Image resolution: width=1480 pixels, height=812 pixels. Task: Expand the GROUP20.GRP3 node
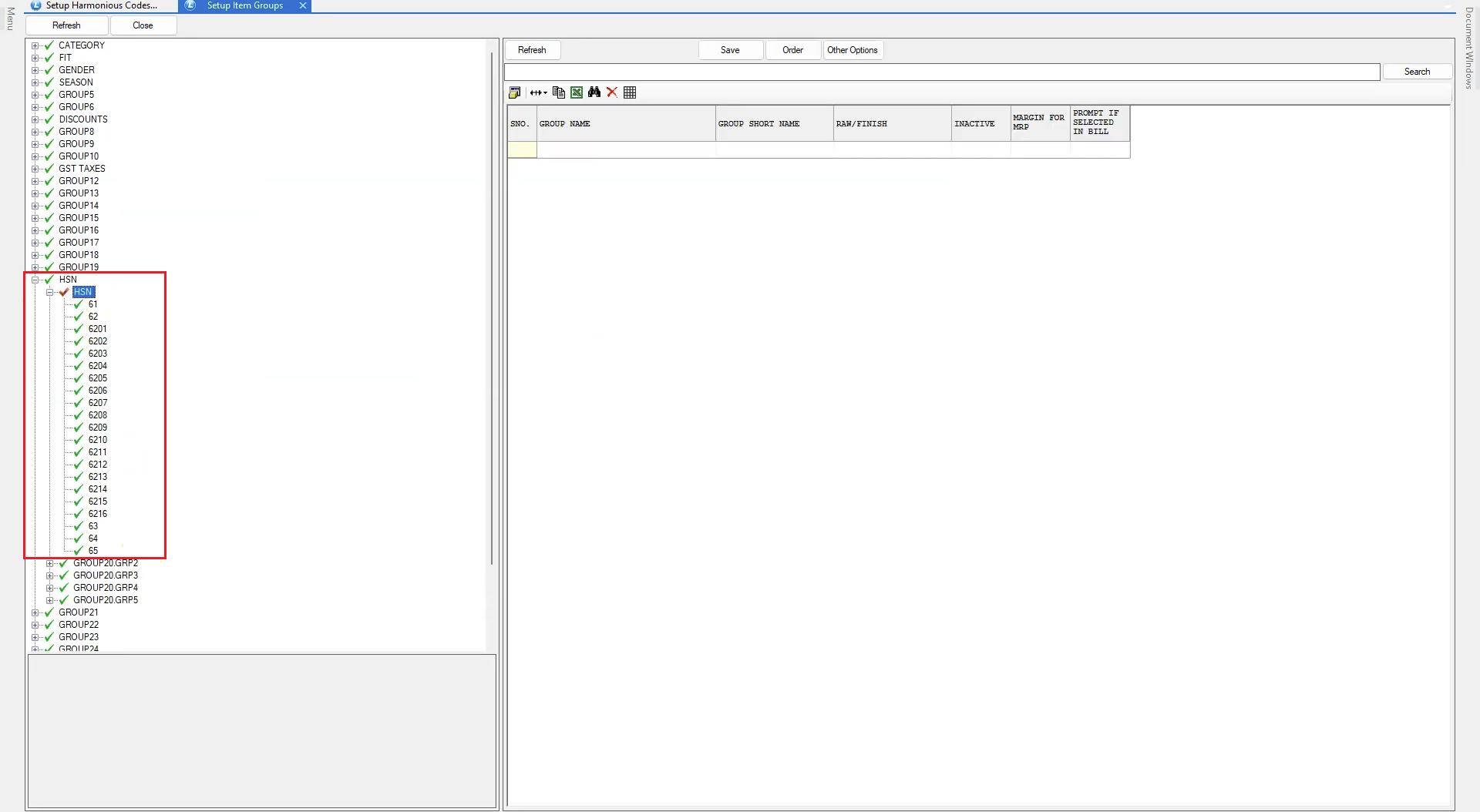pos(49,575)
